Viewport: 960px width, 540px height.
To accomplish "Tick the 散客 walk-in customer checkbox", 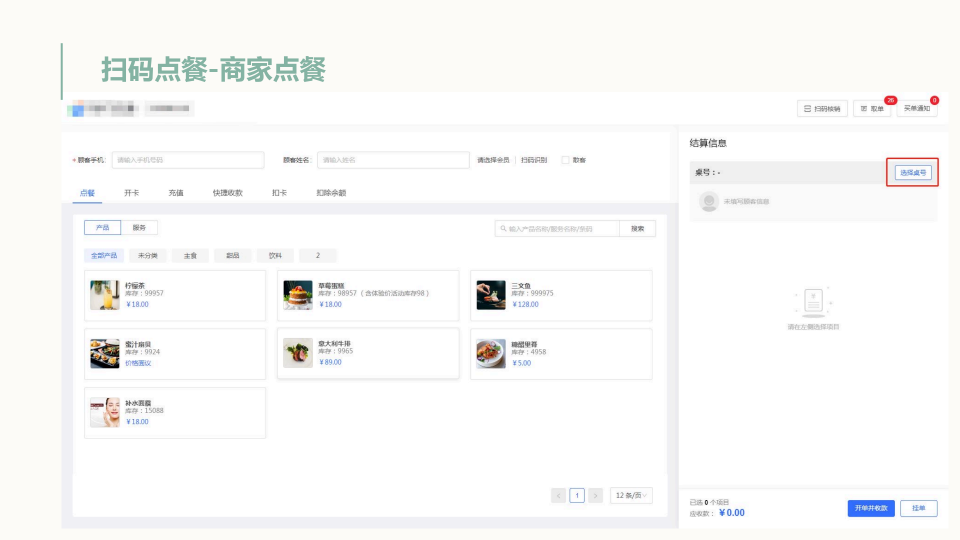I will 565,160.
